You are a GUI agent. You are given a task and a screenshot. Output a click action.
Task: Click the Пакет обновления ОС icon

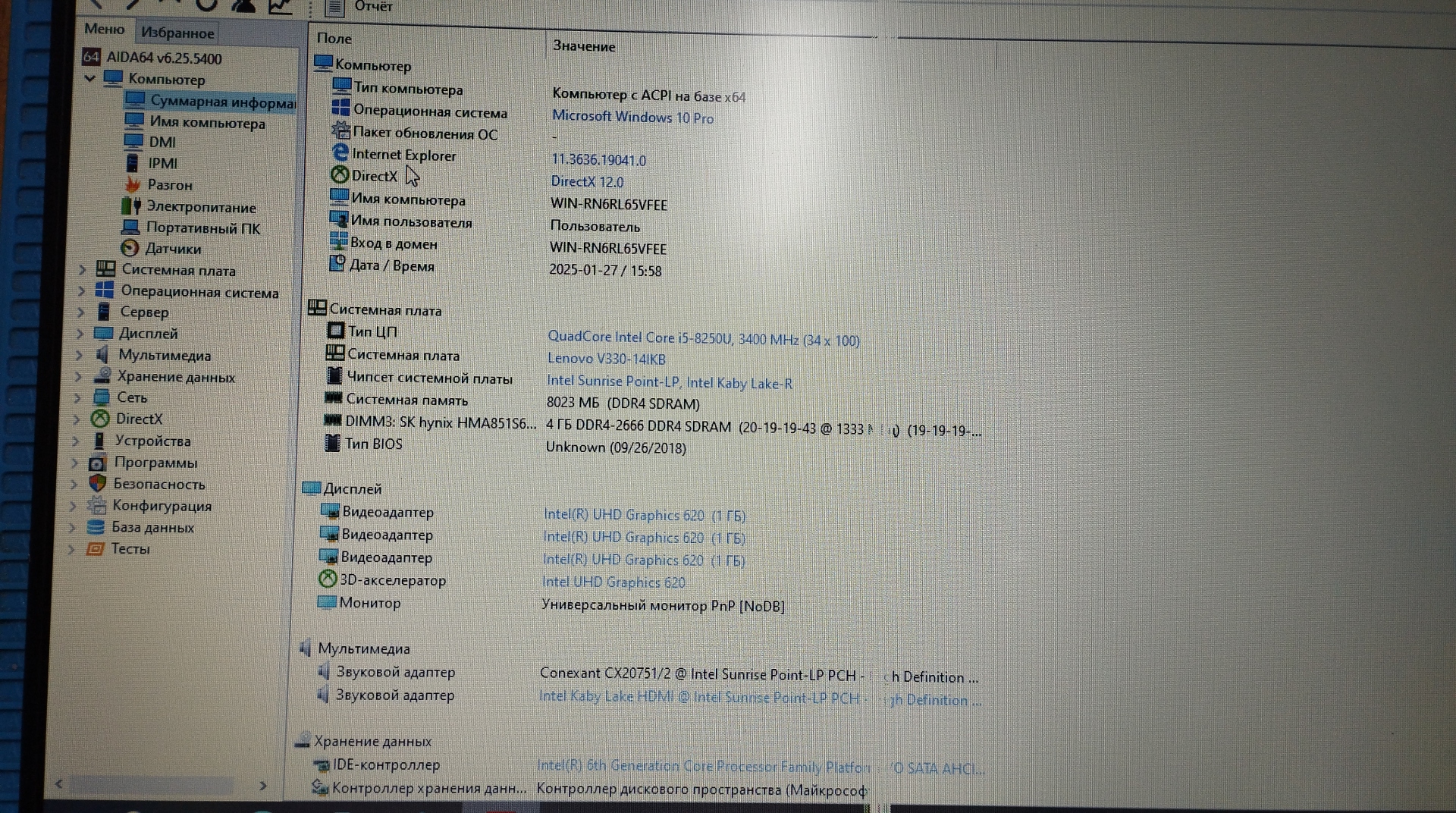click(341, 130)
